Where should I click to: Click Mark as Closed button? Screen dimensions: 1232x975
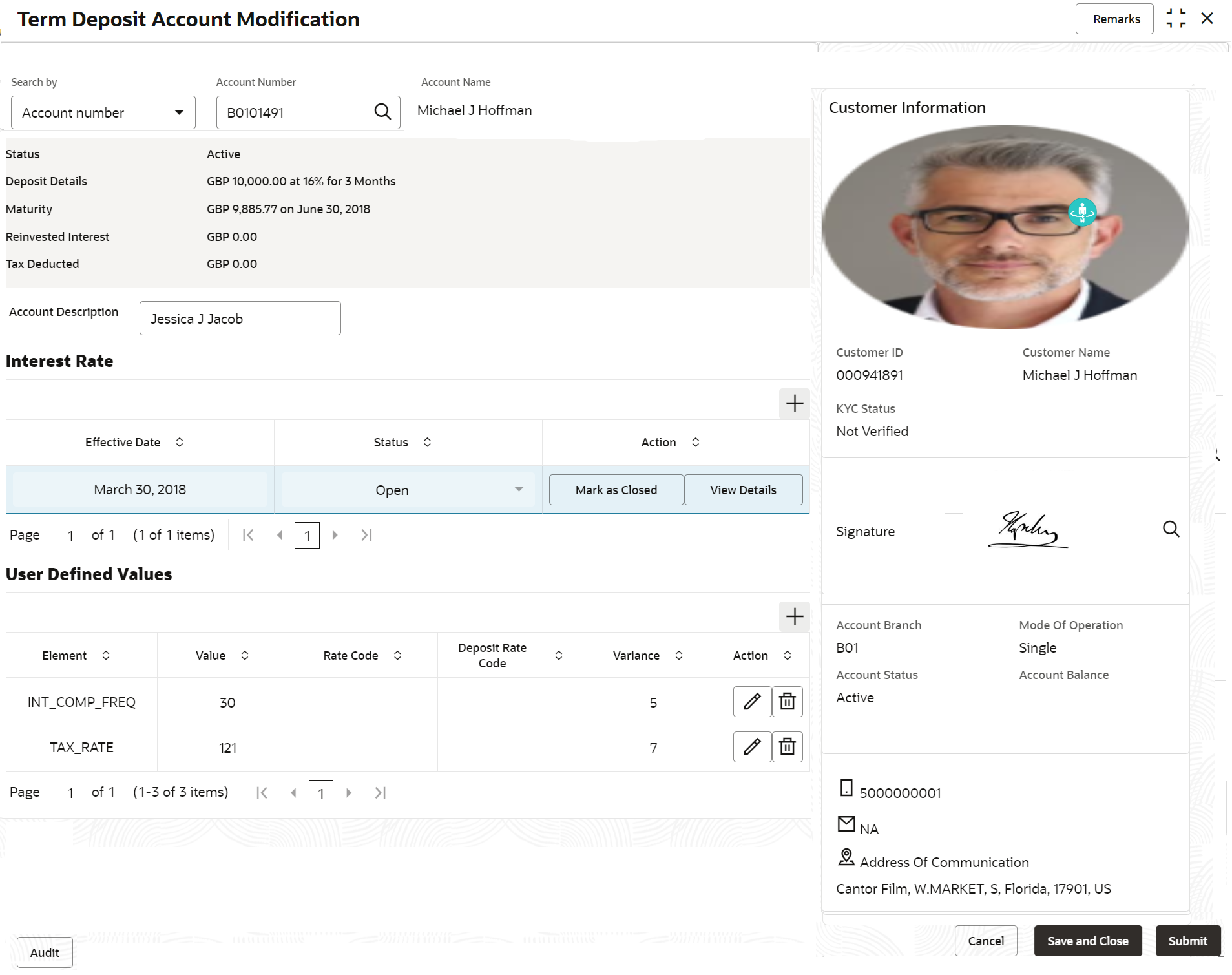(x=616, y=490)
